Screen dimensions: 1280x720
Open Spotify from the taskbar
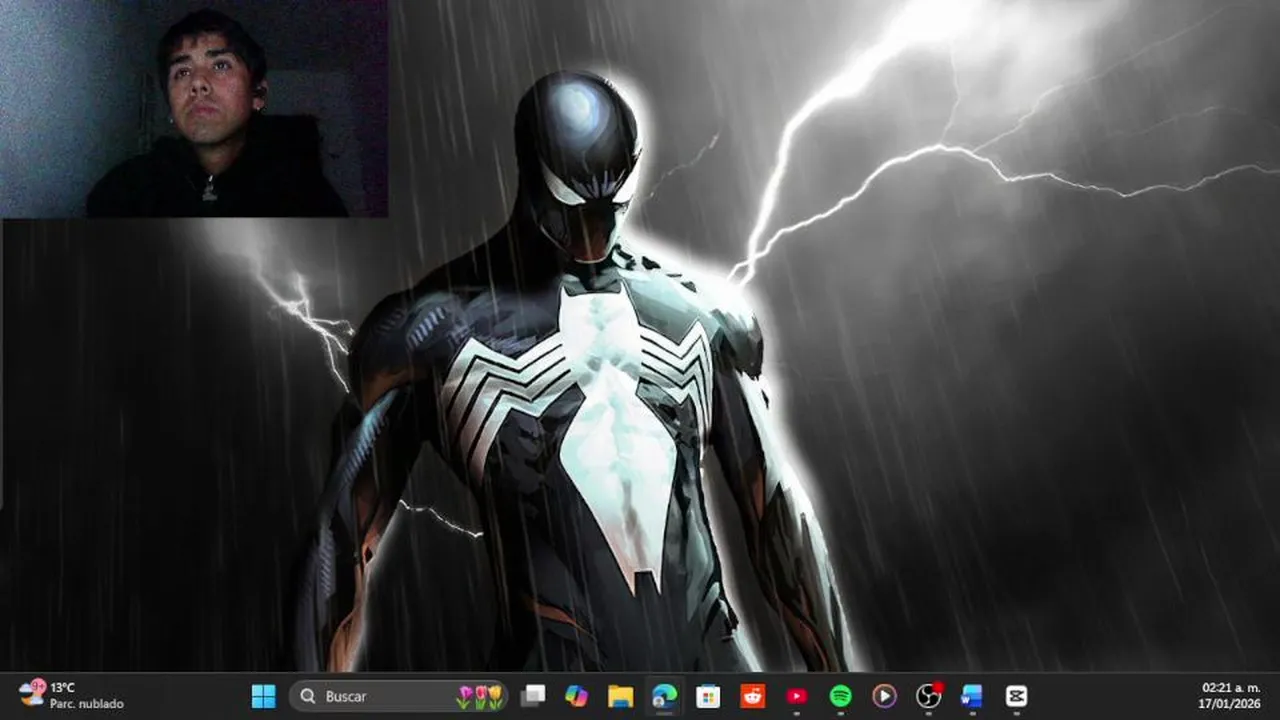[x=841, y=696]
